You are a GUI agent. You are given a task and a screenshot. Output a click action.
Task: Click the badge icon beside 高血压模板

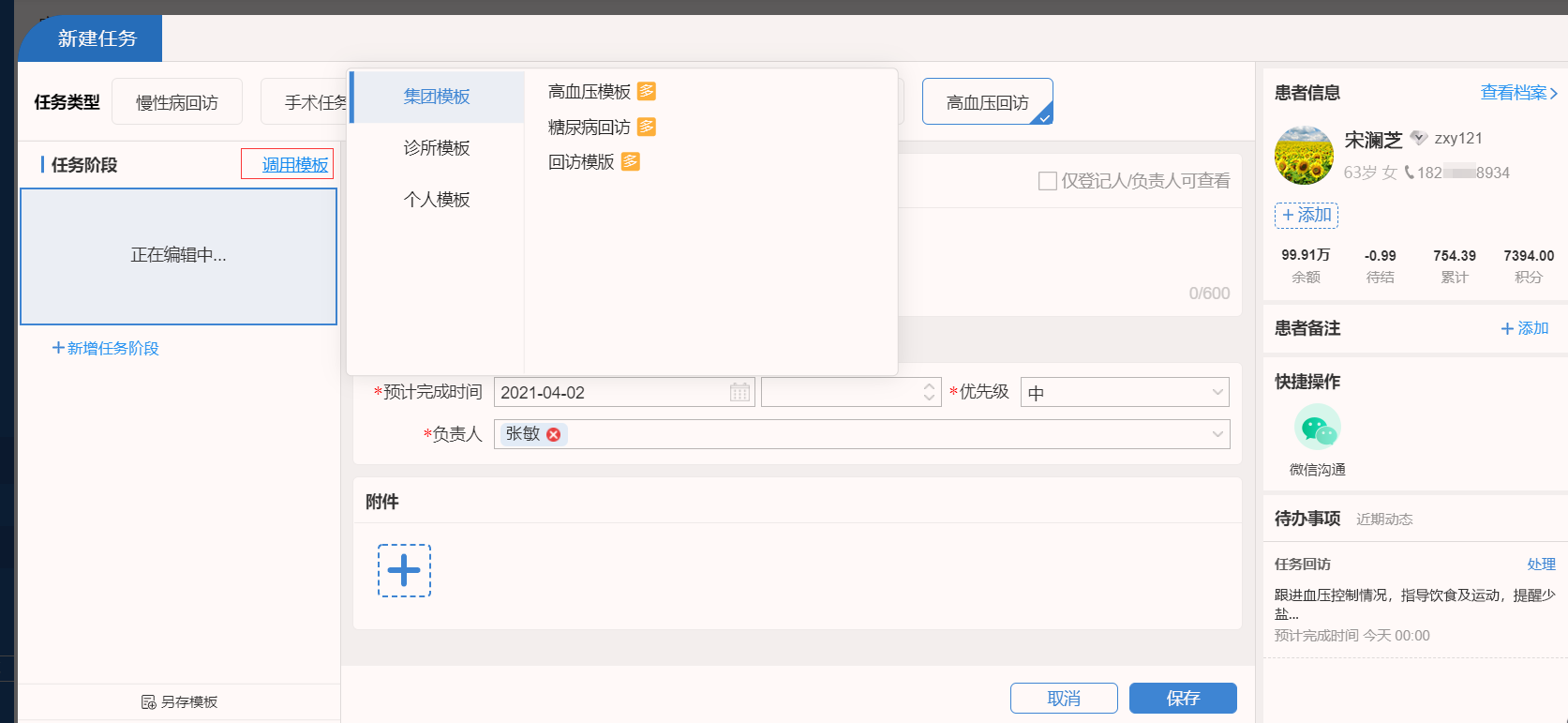(647, 91)
